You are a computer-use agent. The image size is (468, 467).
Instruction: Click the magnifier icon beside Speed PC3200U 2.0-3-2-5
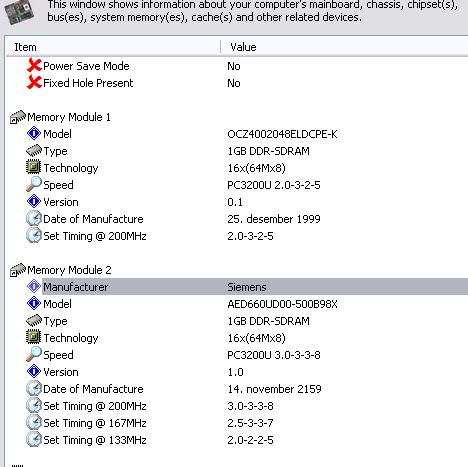[x=34, y=184]
